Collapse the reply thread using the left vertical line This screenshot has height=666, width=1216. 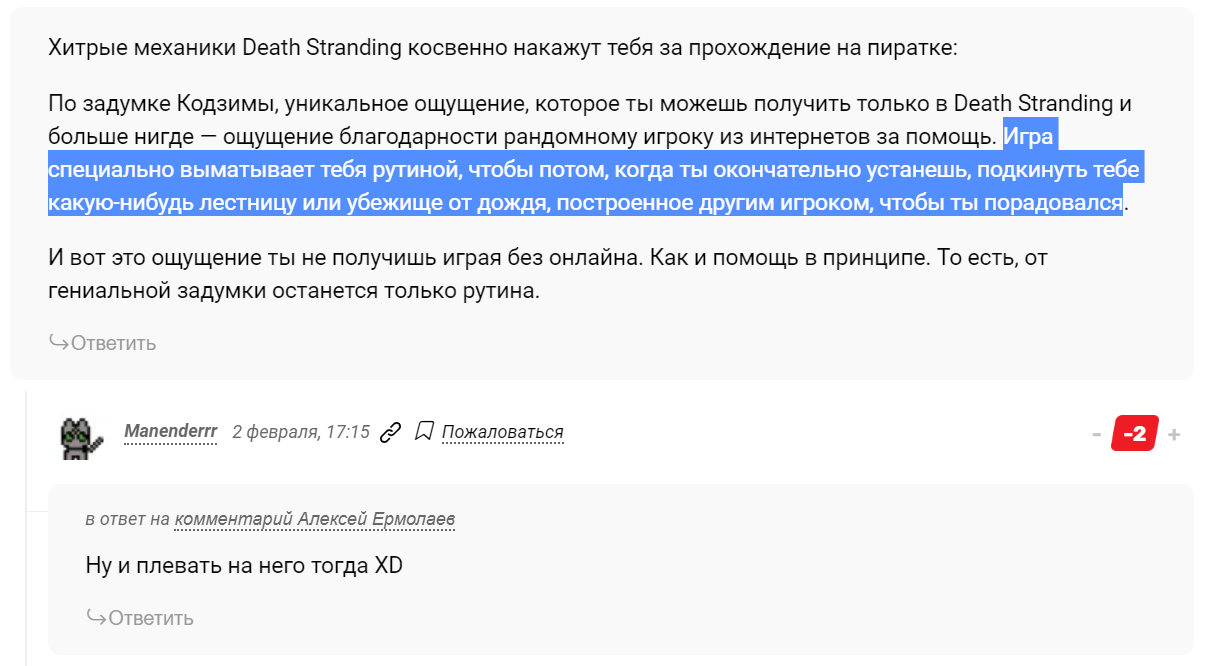tap(27, 520)
